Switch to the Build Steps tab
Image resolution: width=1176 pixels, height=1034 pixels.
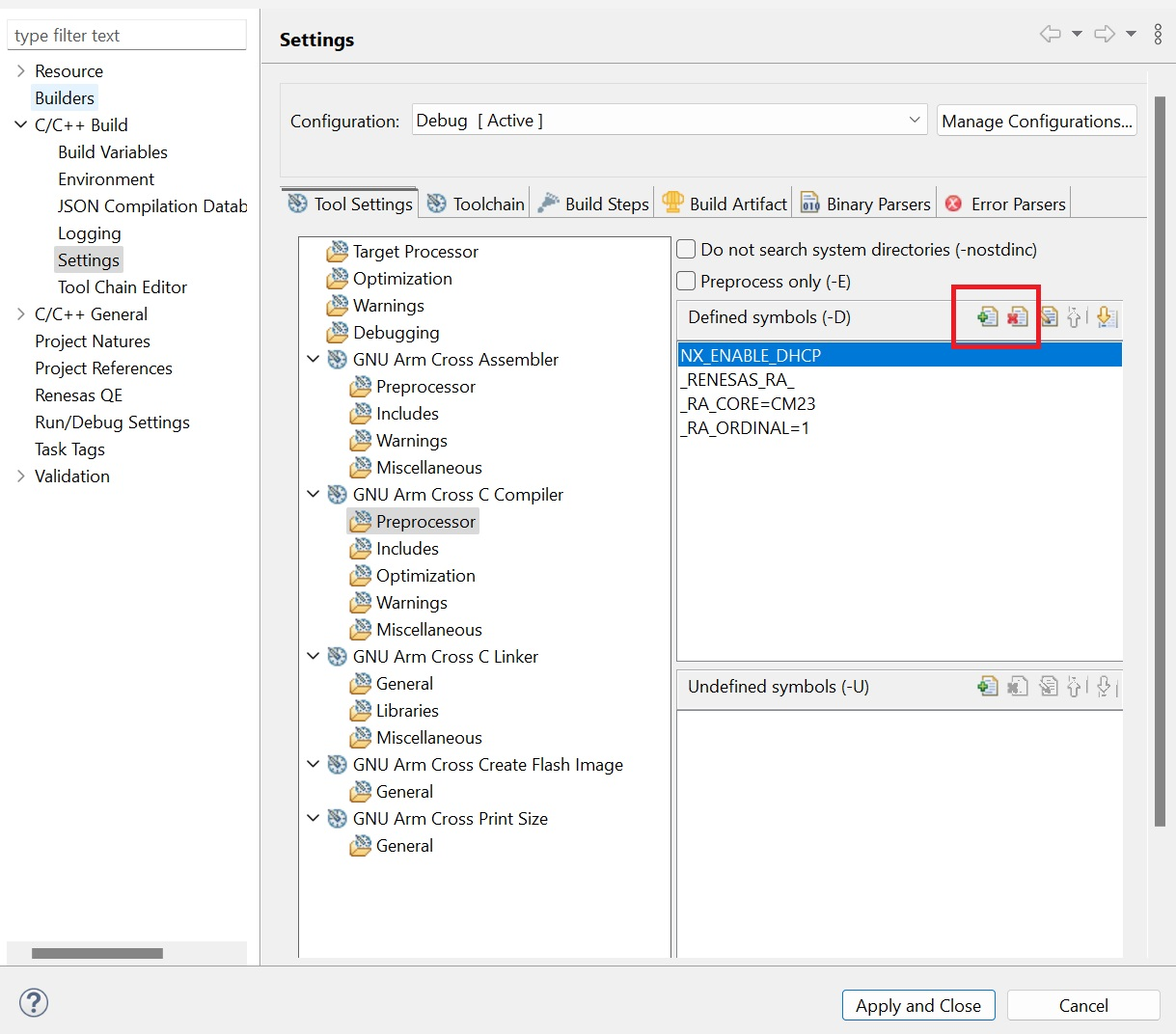(x=592, y=204)
